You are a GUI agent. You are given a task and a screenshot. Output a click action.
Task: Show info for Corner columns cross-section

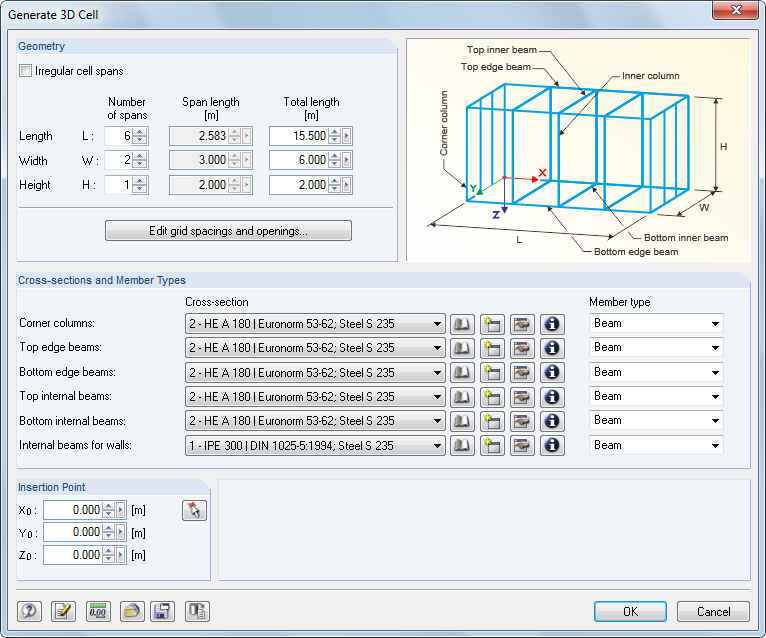click(x=552, y=324)
